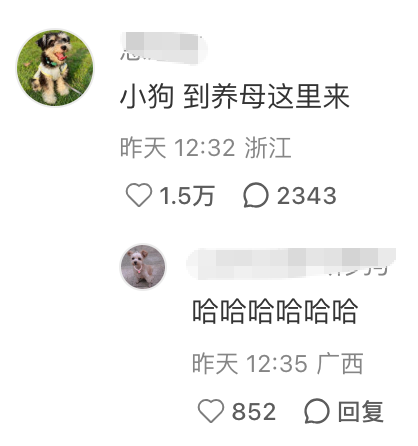Click timestamp 昨天 12:32 浙江
Image resolution: width=418 pixels, height=446 pixels.
(206, 148)
